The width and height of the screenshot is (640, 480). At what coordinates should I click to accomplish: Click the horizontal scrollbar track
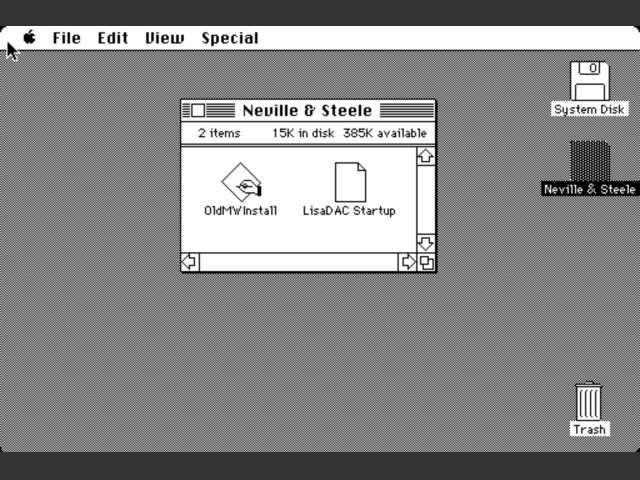pos(299,262)
